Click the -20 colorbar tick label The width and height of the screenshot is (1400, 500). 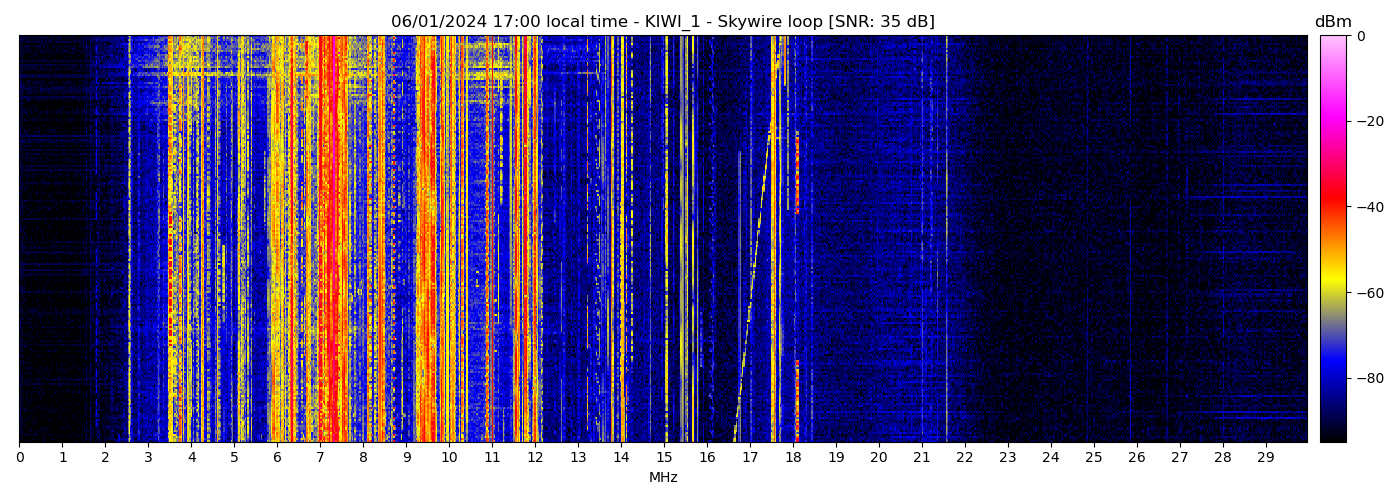click(1366, 122)
